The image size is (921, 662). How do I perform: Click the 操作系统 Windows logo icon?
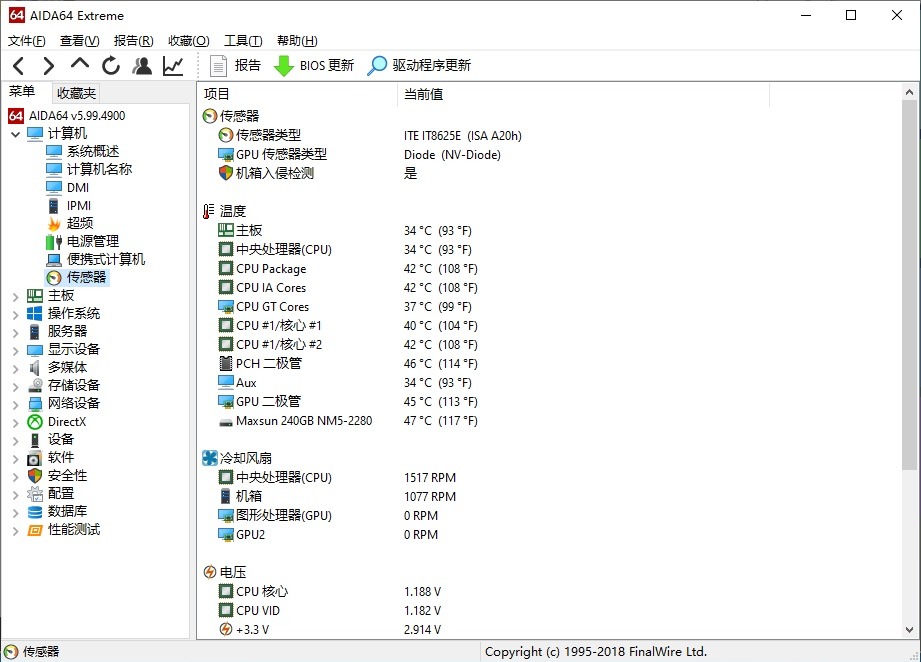click(35, 314)
